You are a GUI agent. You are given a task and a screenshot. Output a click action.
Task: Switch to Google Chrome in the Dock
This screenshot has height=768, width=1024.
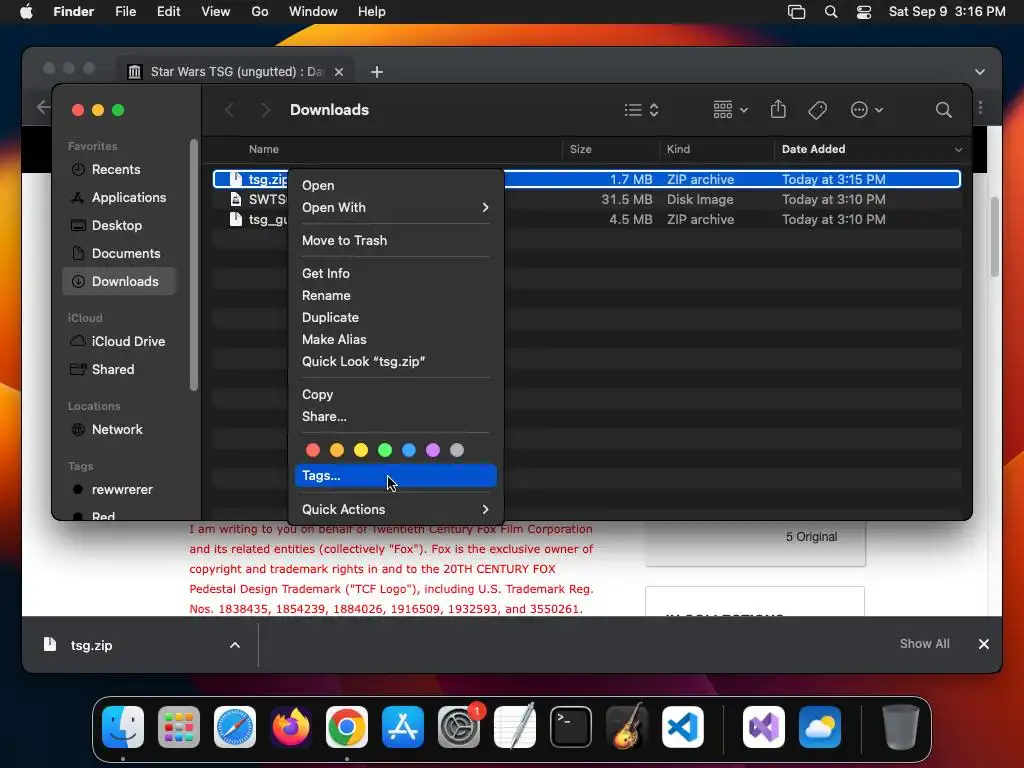point(347,727)
